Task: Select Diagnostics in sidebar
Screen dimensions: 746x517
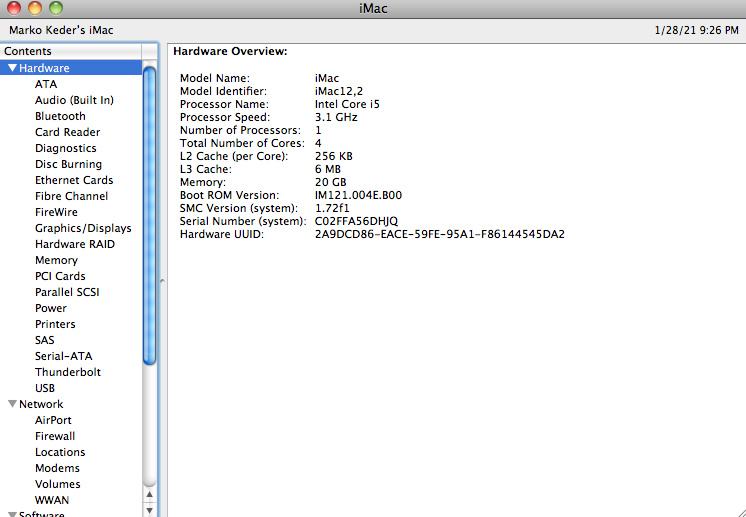Action: [x=66, y=148]
